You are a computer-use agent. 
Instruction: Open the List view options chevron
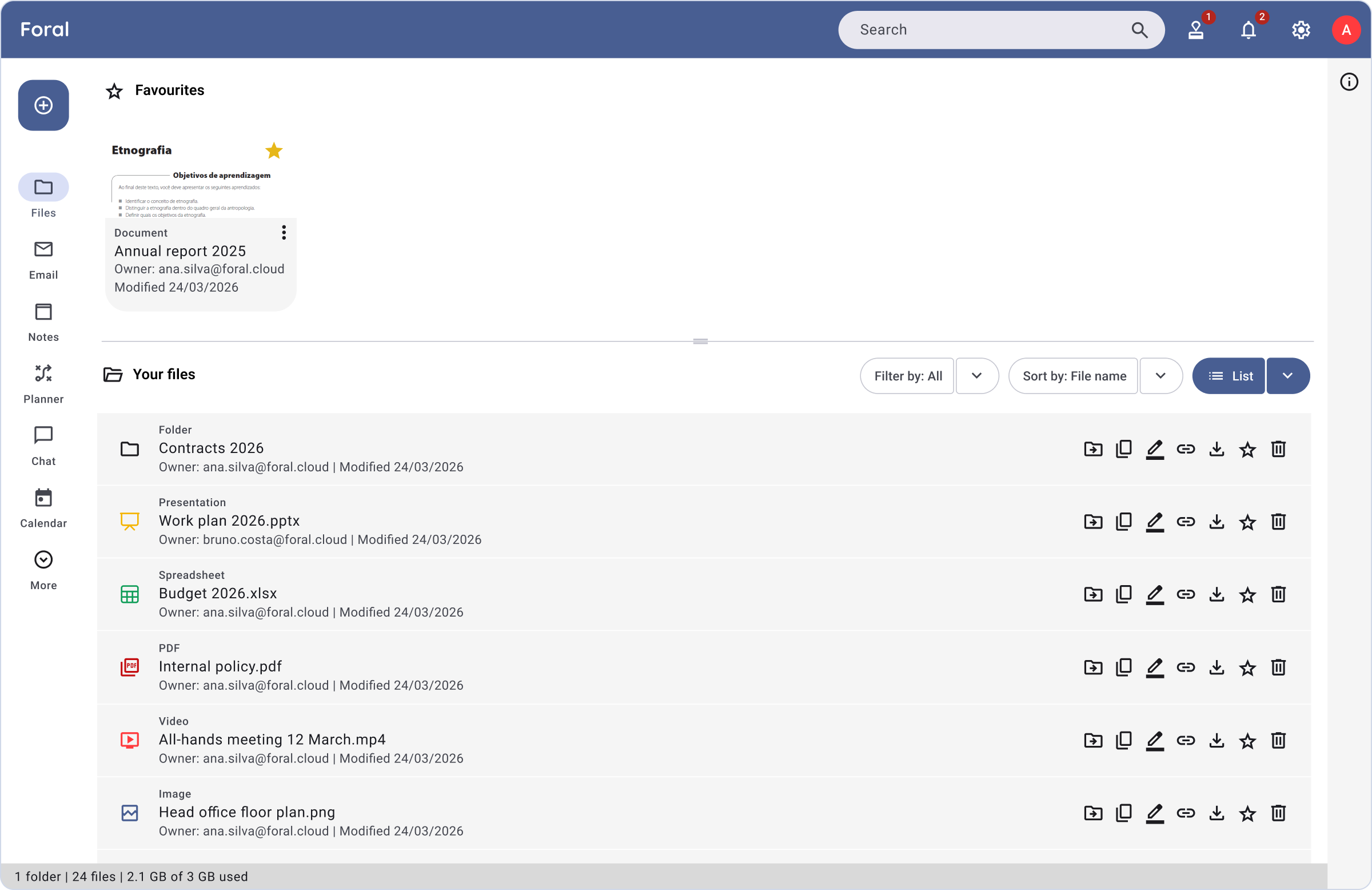(x=1288, y=375)
